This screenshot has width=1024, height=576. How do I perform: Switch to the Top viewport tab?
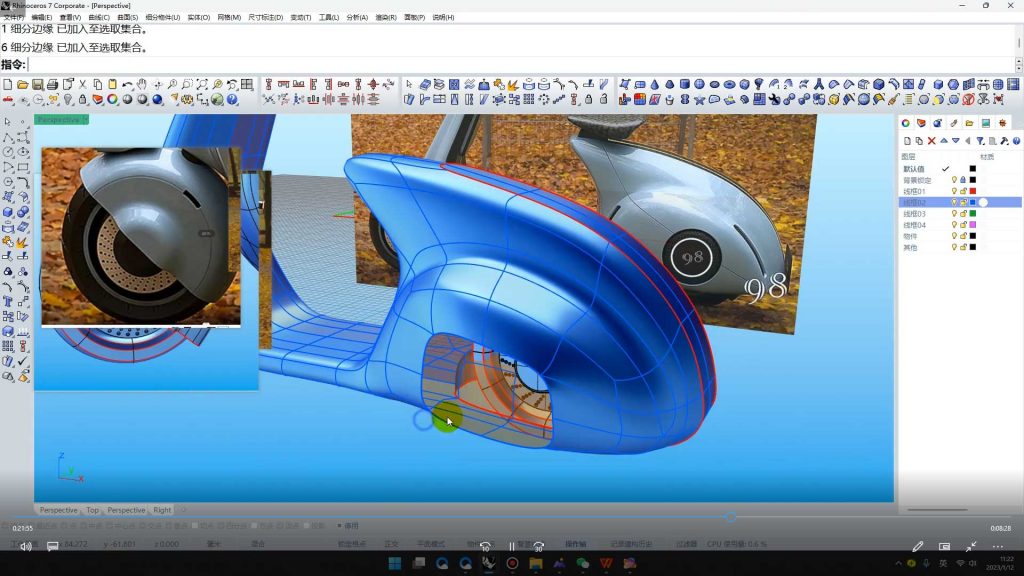pos(92,510)
